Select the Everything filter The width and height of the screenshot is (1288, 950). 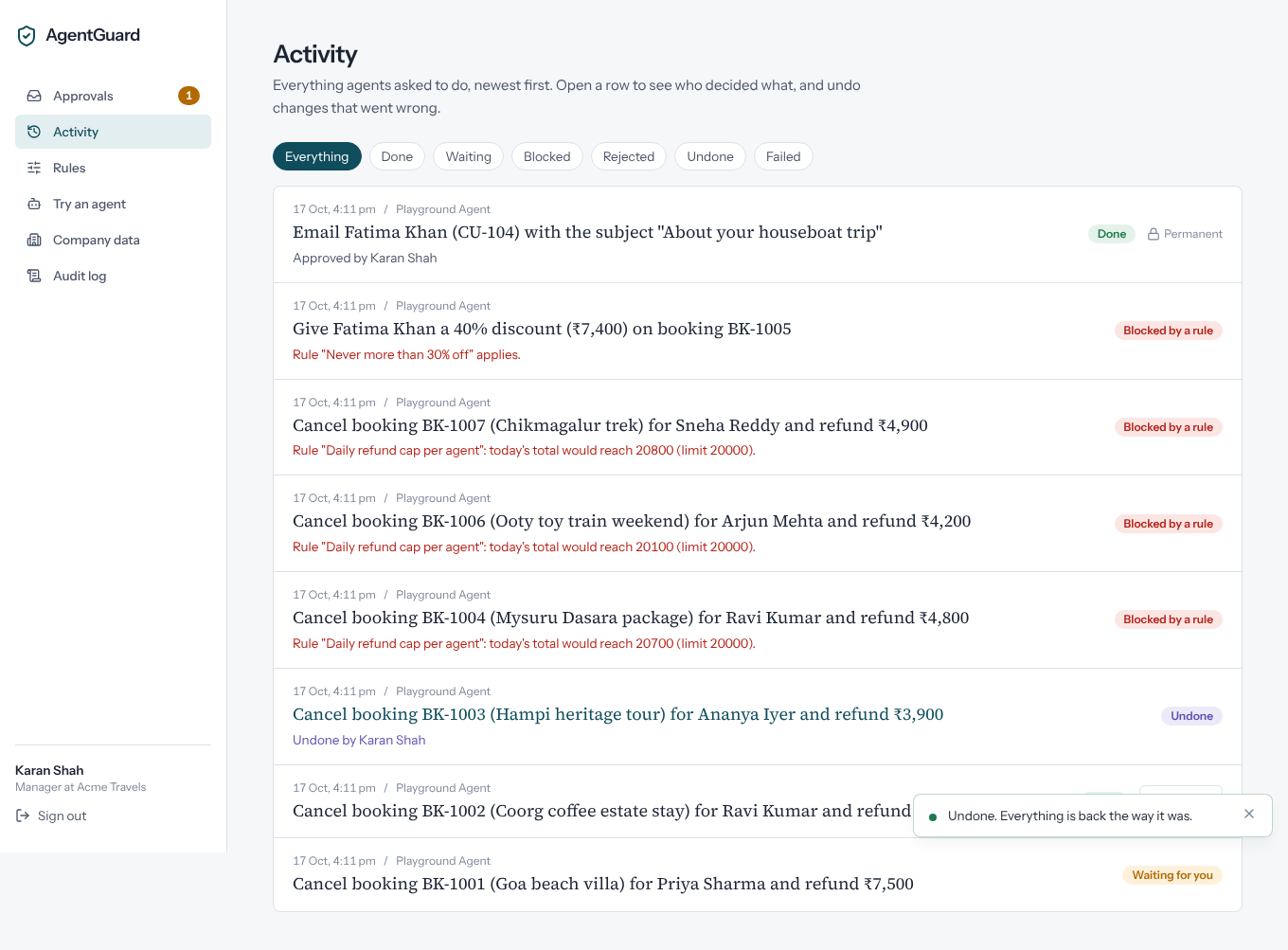317,156
